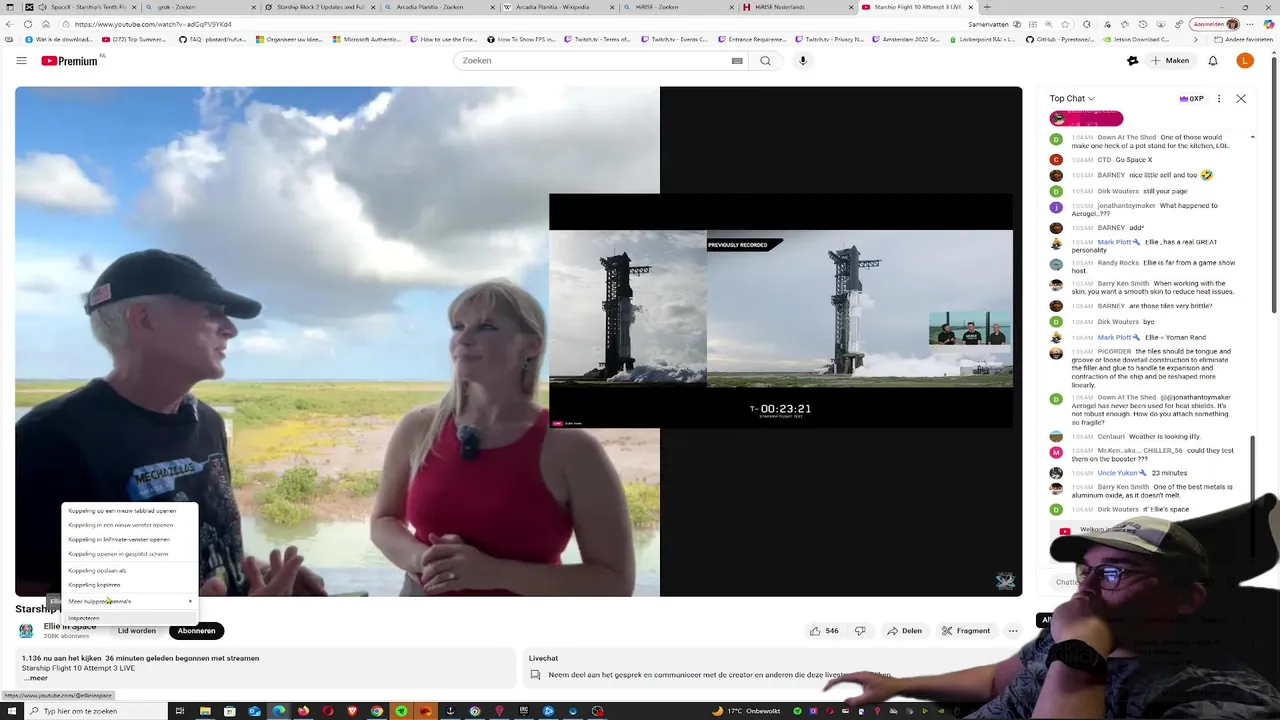
Task: Open the Andere favorieten bookmarks folder
Action: point(1243,40)
